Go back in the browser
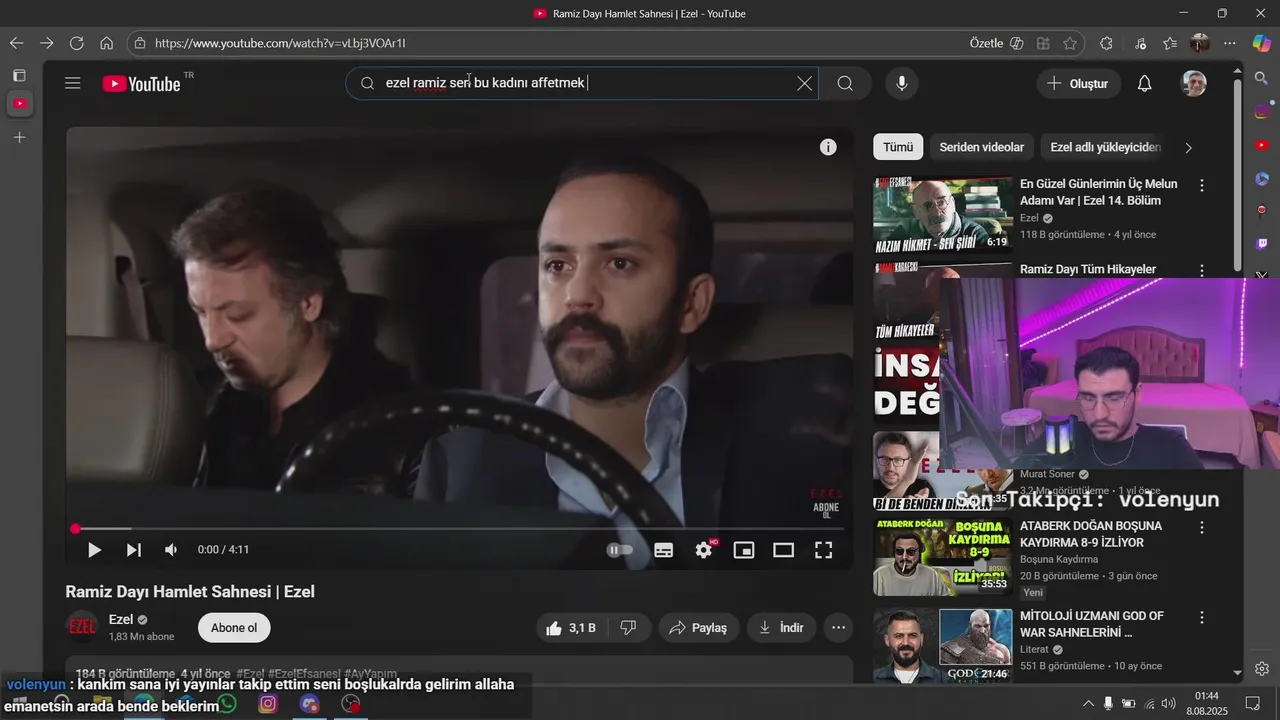Image resolution: width=1280 pixels, height=720 pixels. tap(16, 43)
